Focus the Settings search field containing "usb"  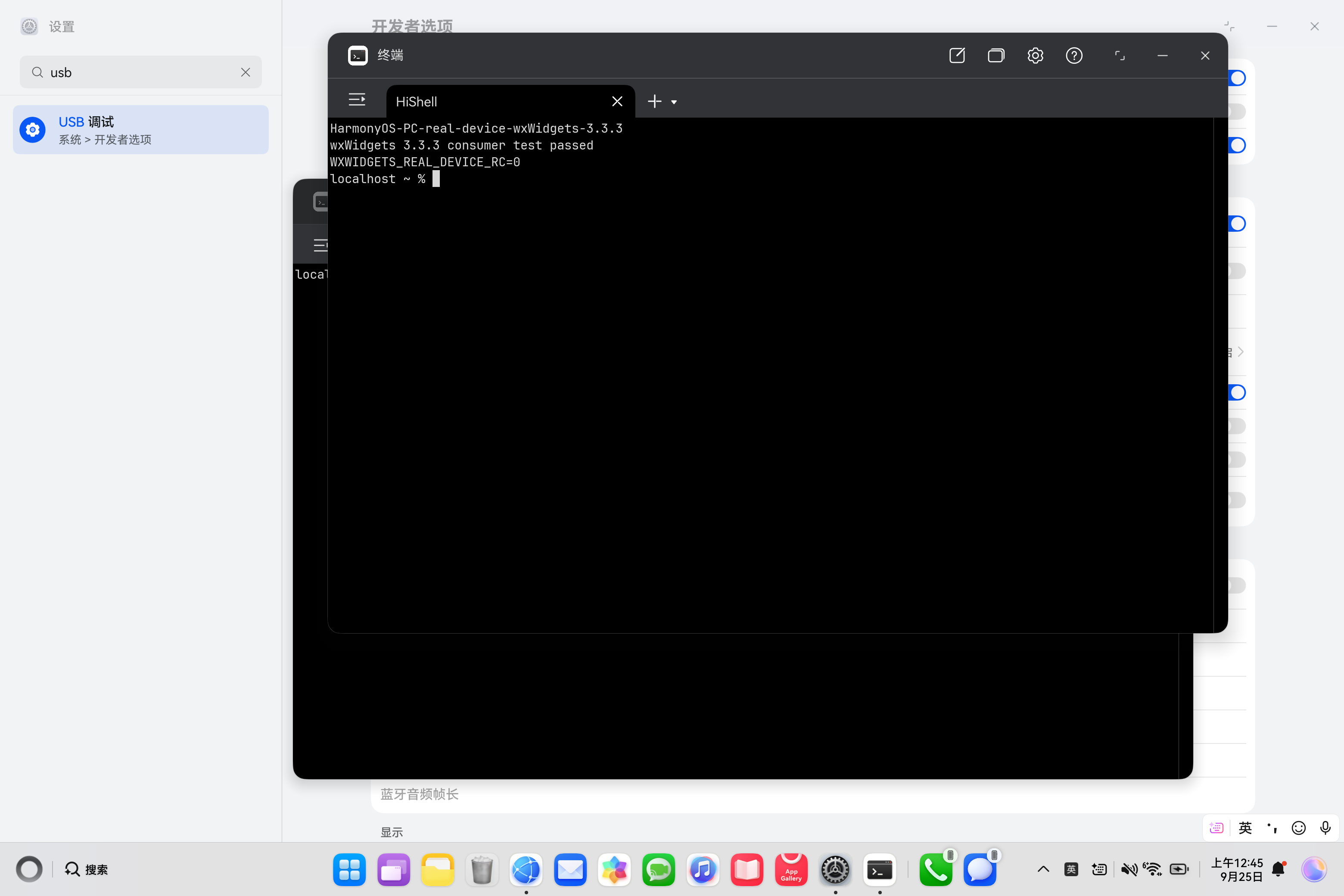(140, 72)
